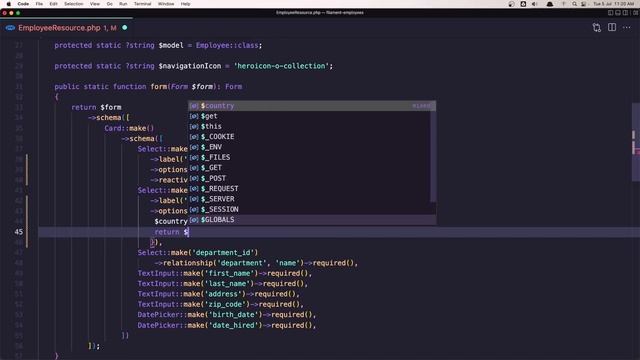Image resolution: width=640 pixels, height=360 pixels.
Task: Select the EmployeeResource.php editor tab
Action: 67,28
